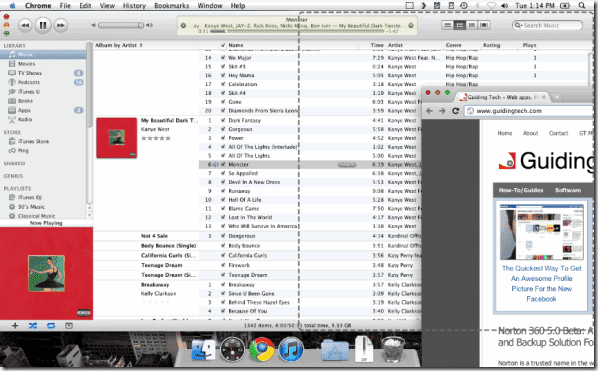598x371 pixels.
Task: Uncheck the song Hey Mama
Action: (223, 75)
